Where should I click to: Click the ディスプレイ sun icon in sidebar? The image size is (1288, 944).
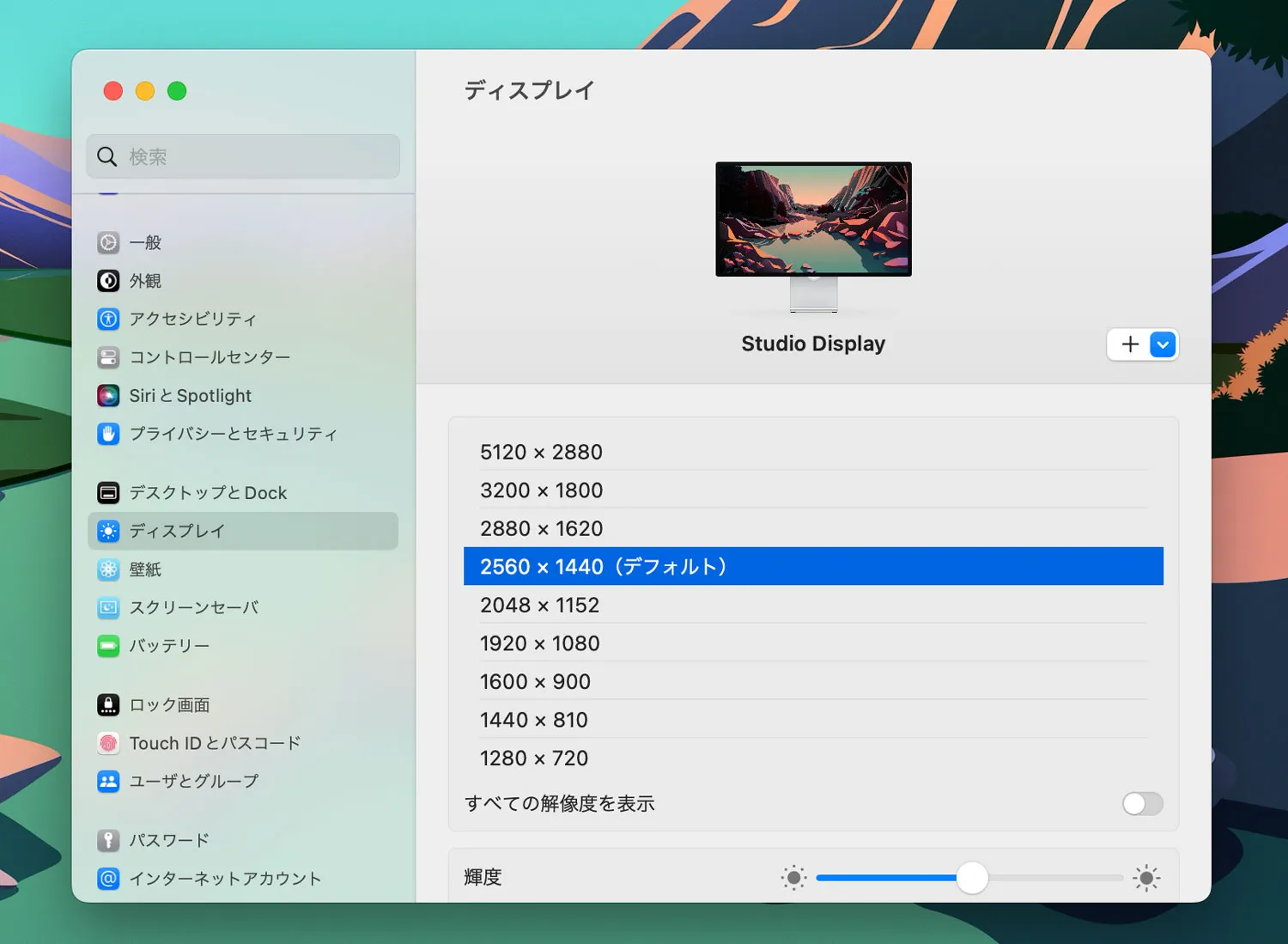pos(108,531)
